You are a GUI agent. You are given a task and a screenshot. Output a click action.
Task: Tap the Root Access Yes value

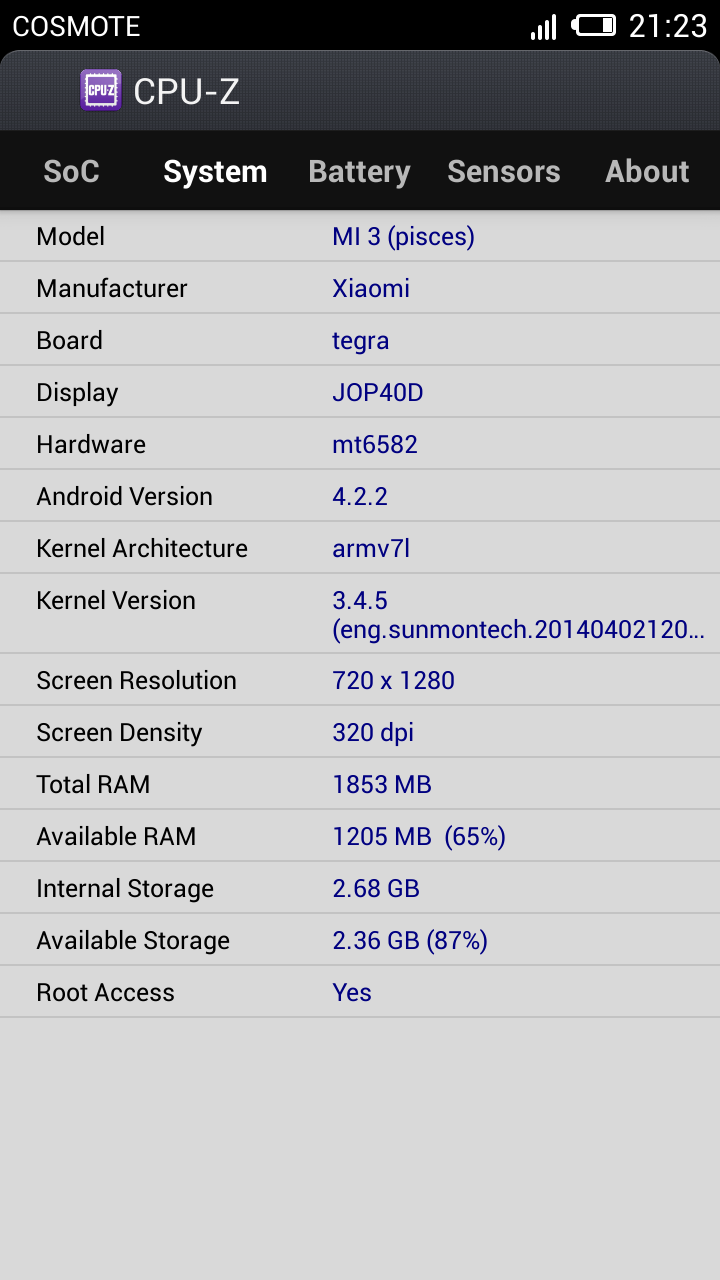(352, 993)
